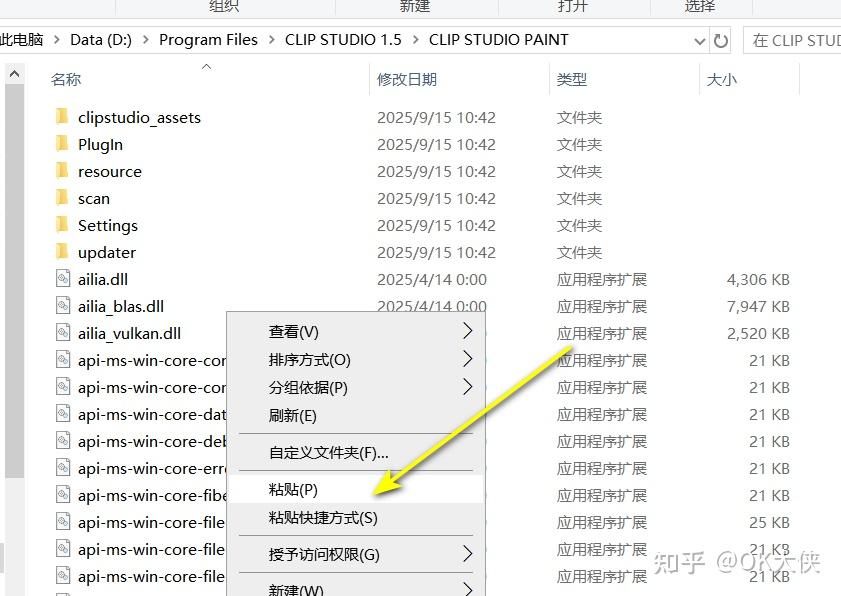Click the 25 KB size cell
841x596 pixels.
(769, 523)
